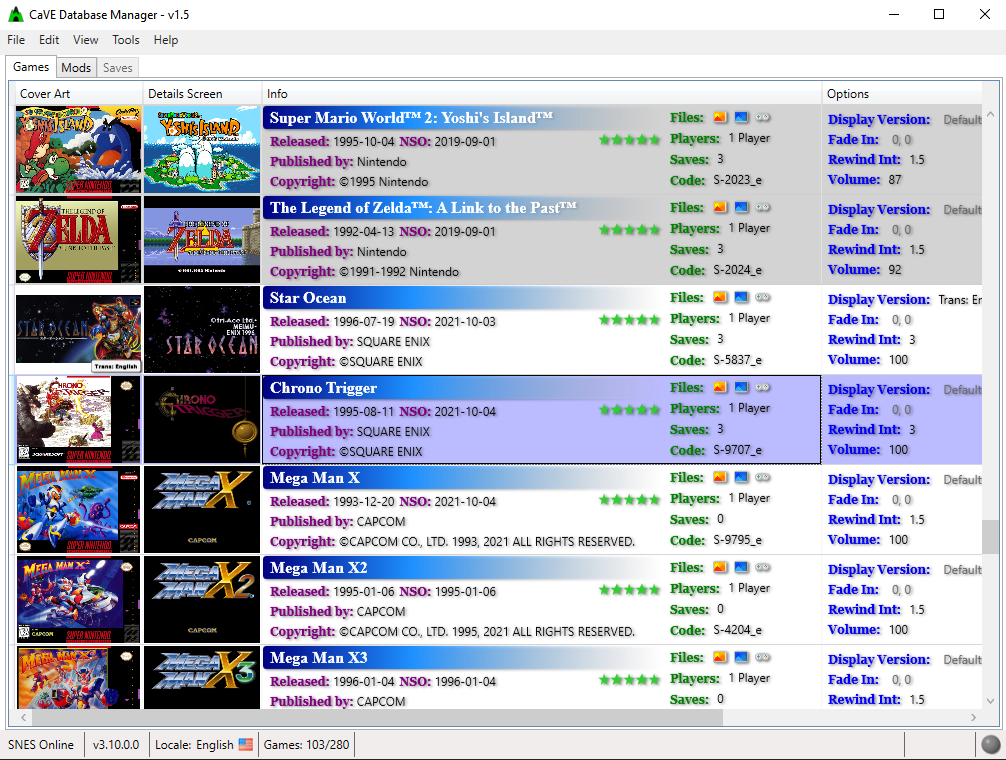Switch to the Saves tab
1006x760 pixels.
pos(117,67)
